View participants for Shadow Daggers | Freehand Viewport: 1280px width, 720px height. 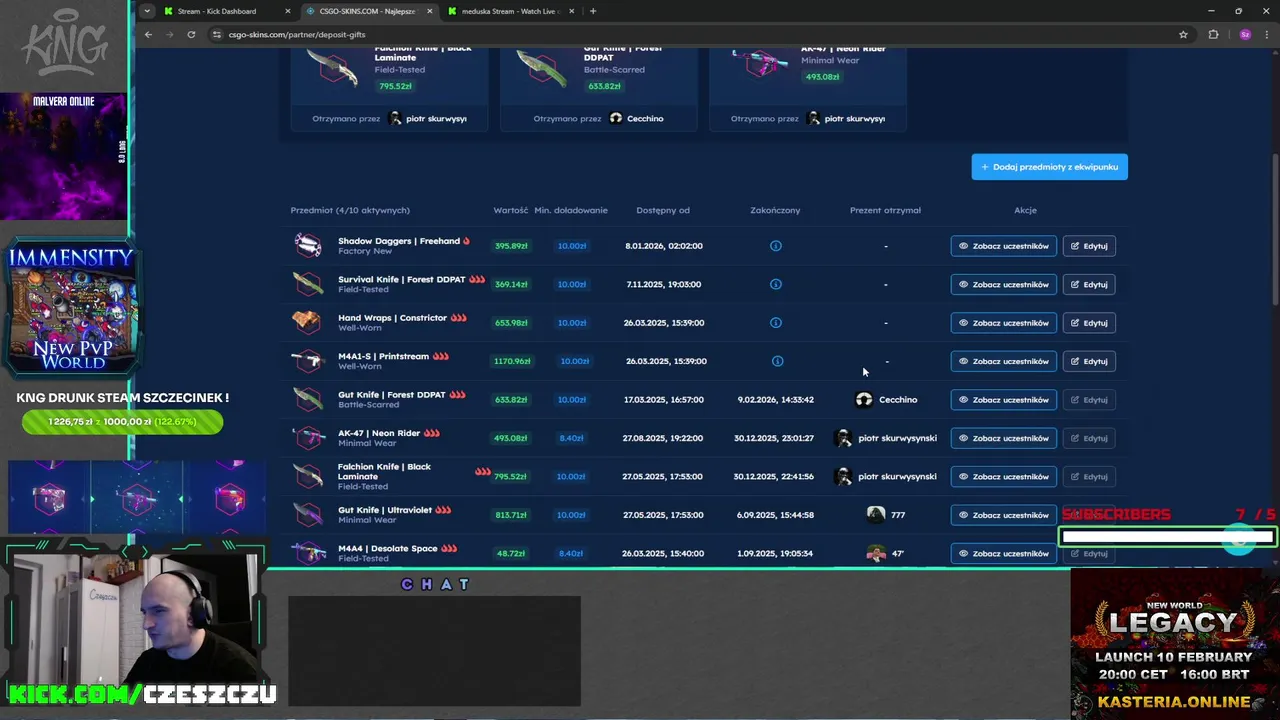(1003, 246)
